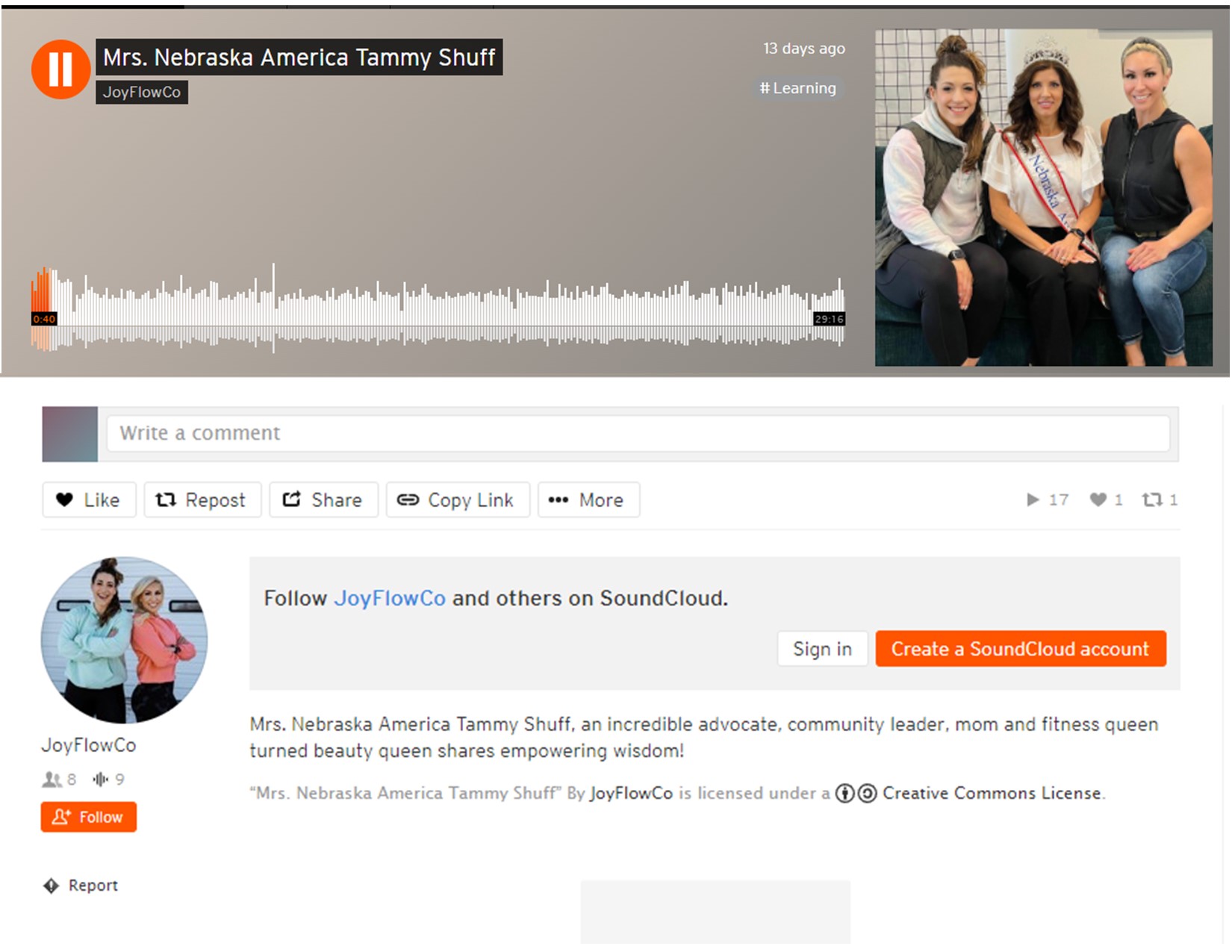Image resolution: width=1232 pixels, height=952 pixels.
Task: View JoyFlowCo followers count
Action: click(60, 780)
